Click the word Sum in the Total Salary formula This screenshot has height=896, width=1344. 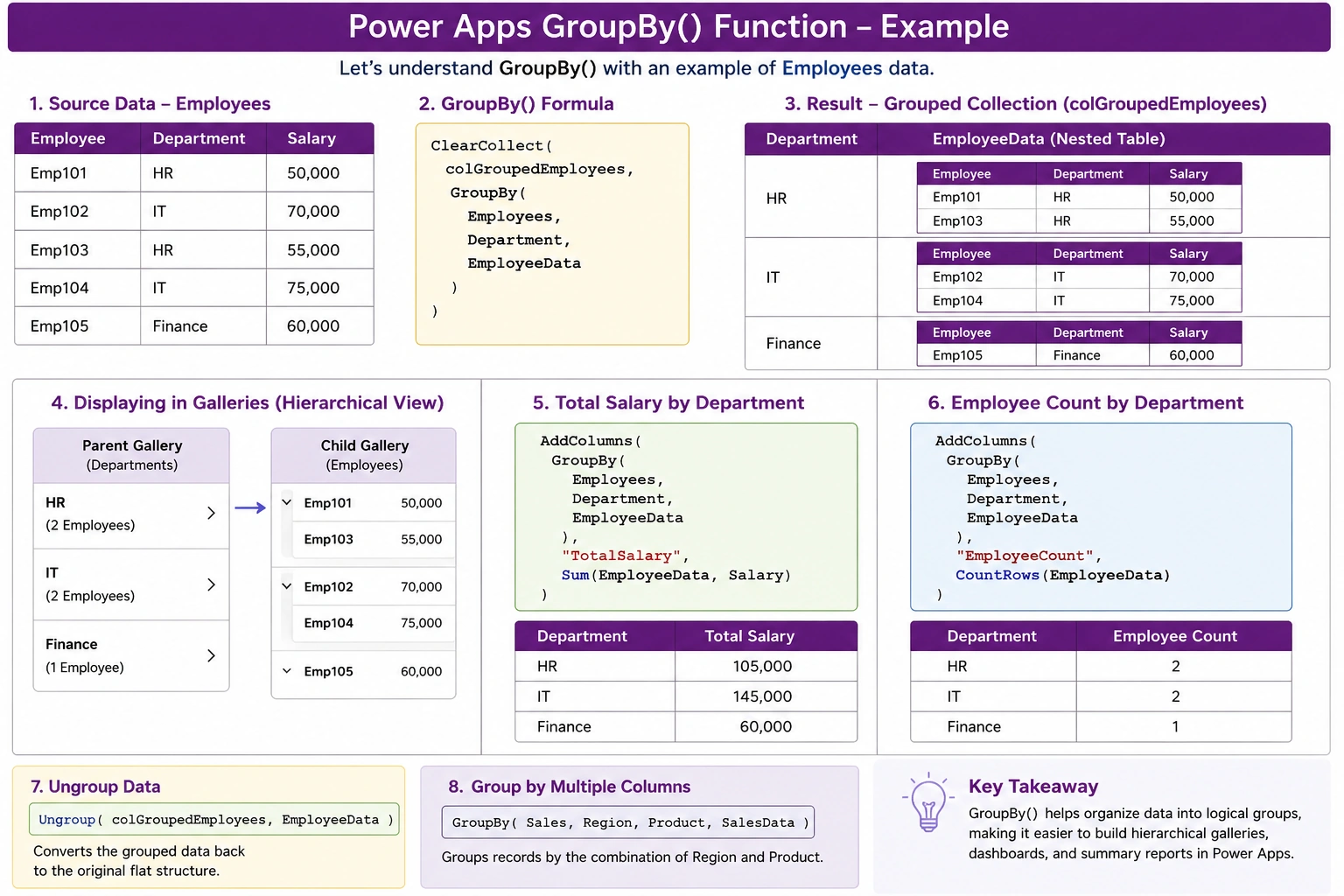(575, 575)
